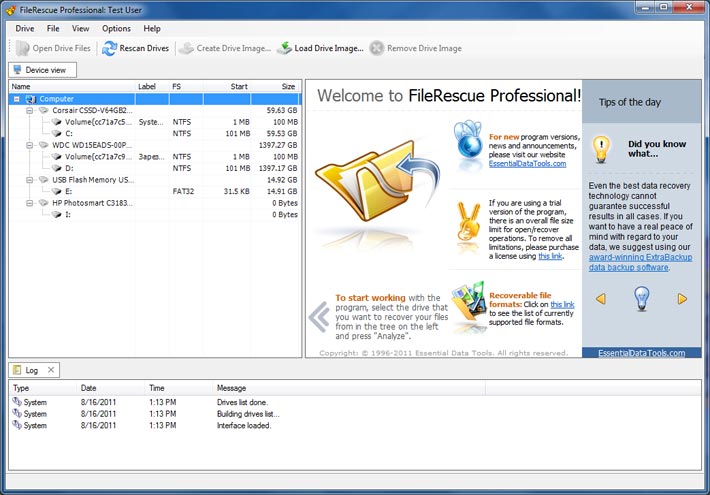Click the HP Photosmart C3183 device icon
Screen dimensions: 710x495
coord(43,203)
